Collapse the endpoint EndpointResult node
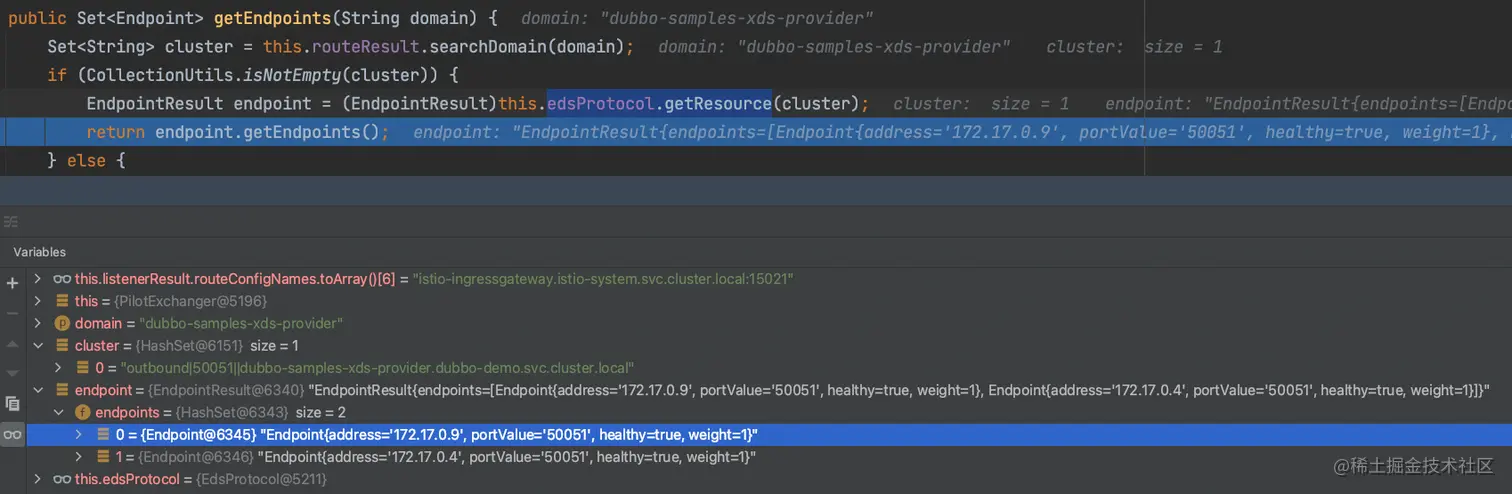 [x=38, y=390]
